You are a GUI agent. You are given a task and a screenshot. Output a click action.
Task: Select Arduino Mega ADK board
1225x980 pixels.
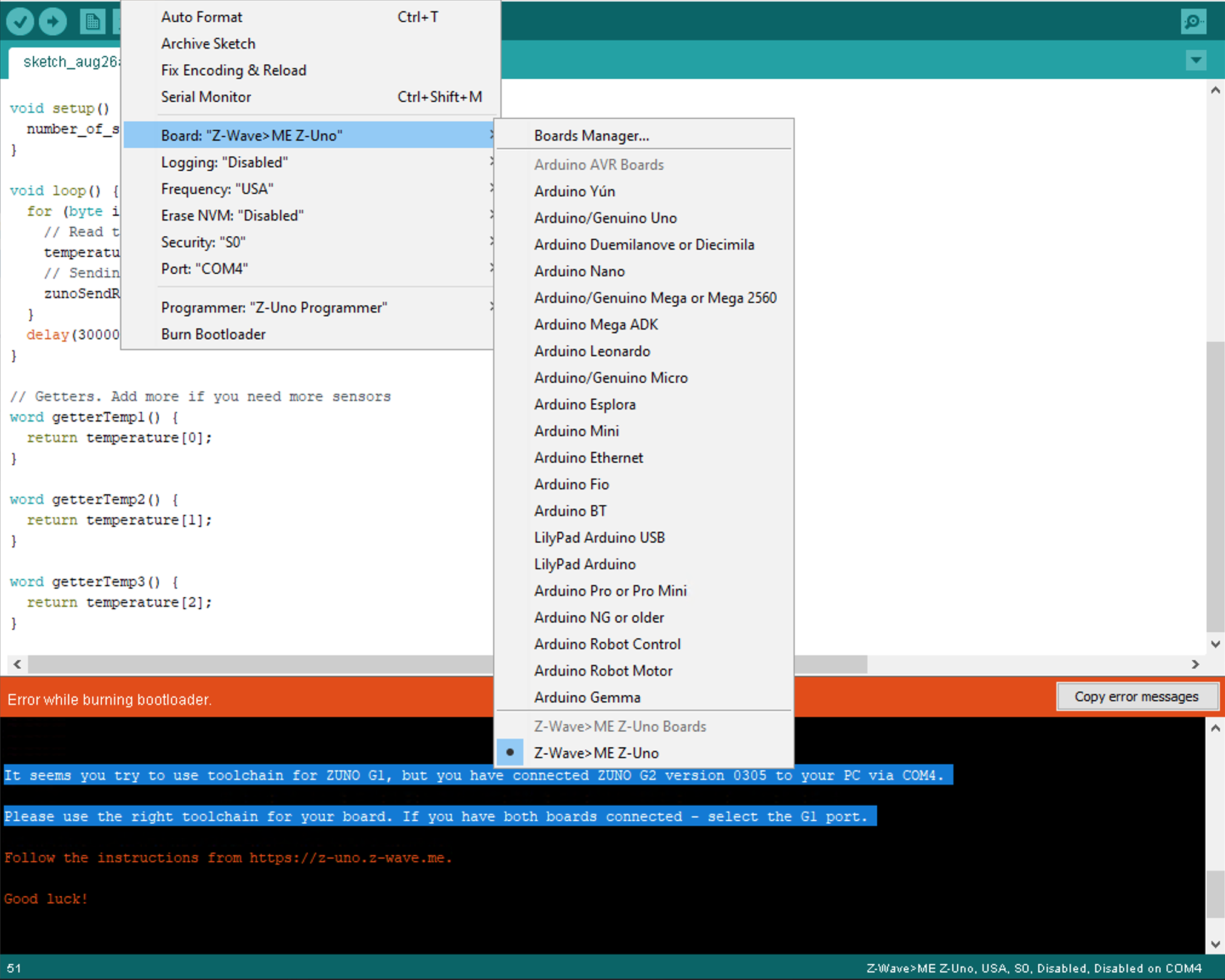(644, 325)
